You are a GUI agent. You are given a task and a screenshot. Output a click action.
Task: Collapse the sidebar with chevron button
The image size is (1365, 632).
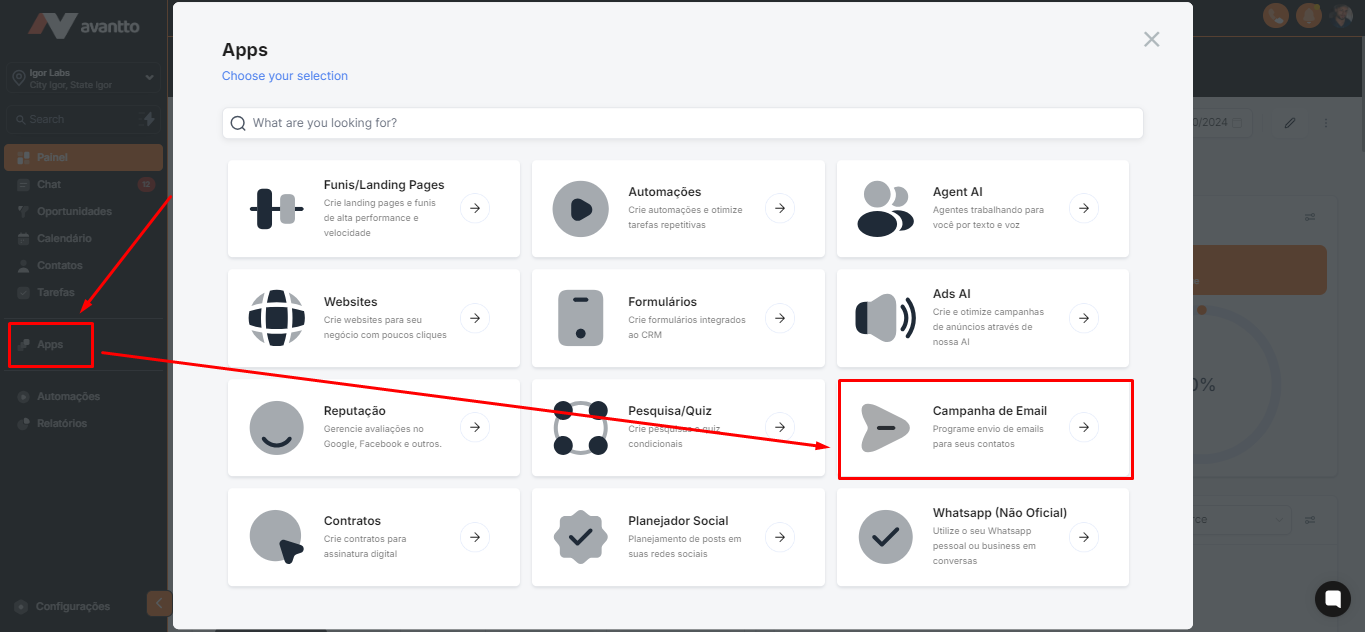[158, 603]
